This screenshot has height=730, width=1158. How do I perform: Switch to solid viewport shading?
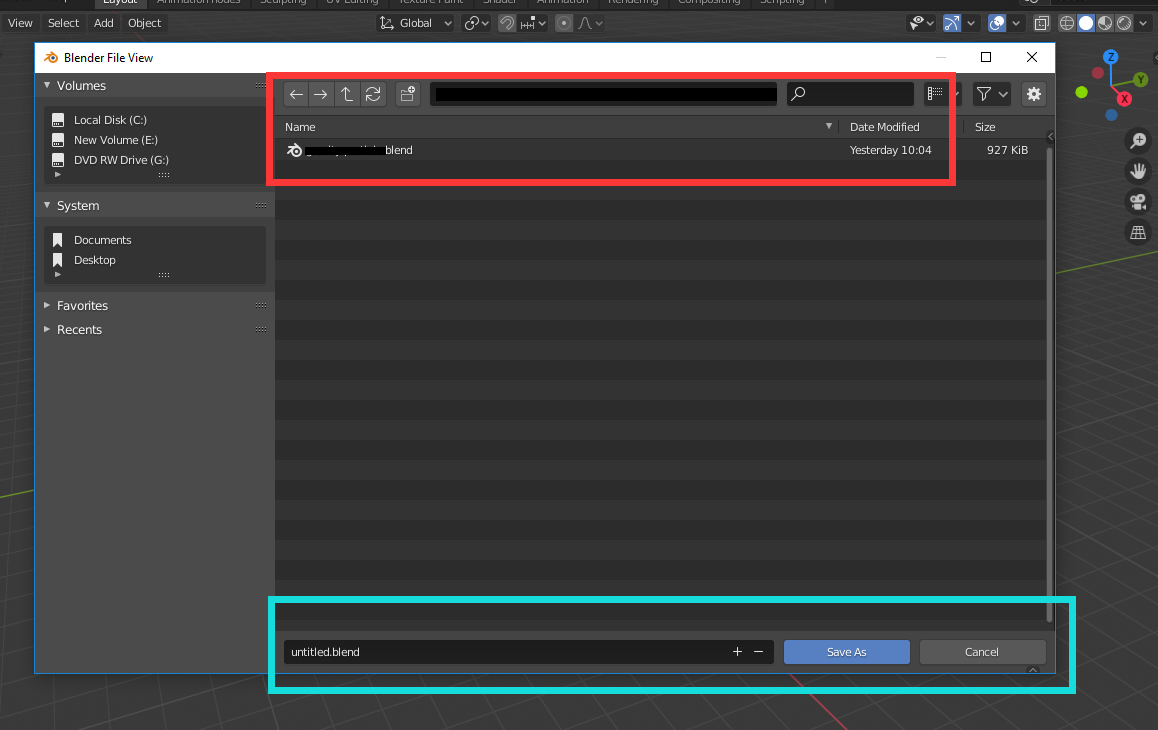1086,23
